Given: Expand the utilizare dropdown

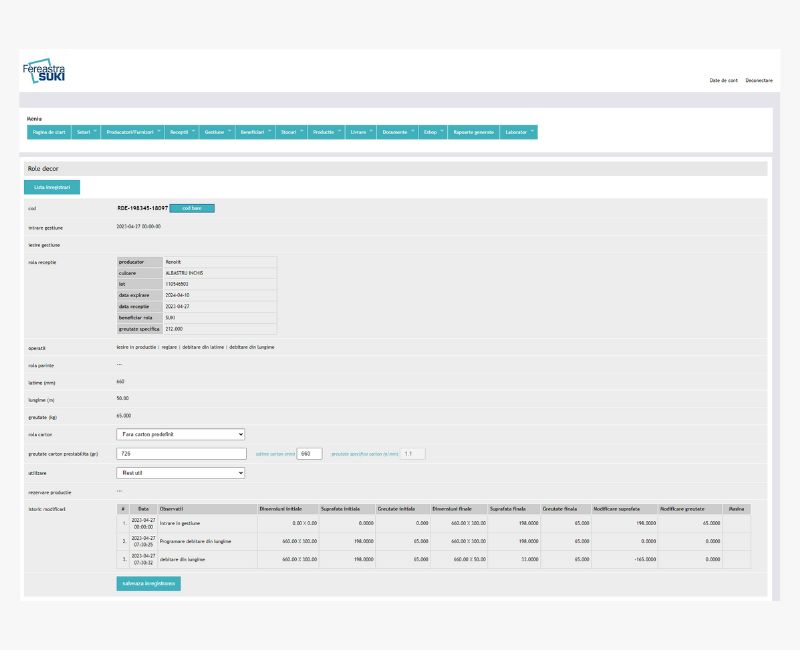Looking at the screenshot, I should coord(180,473).
